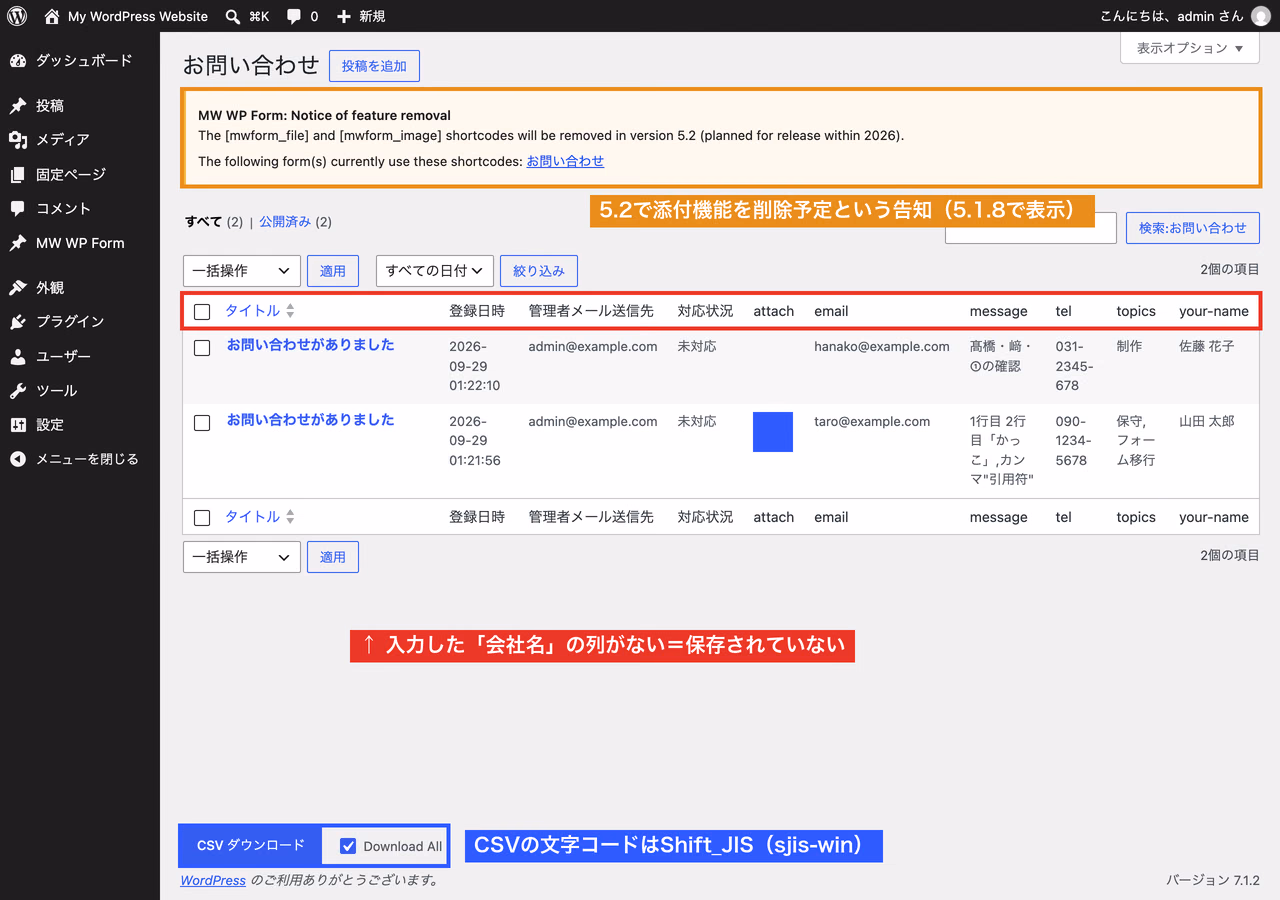Viewport: 1280px width, 900px height.
Task: Expand the 表示オプション panel
Action: (1190, 48)
